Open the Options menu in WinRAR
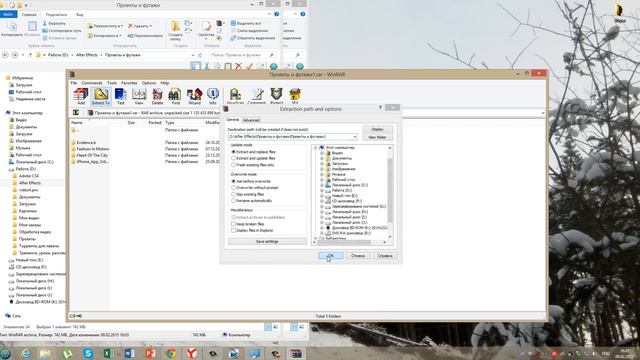 pos(149,83)
